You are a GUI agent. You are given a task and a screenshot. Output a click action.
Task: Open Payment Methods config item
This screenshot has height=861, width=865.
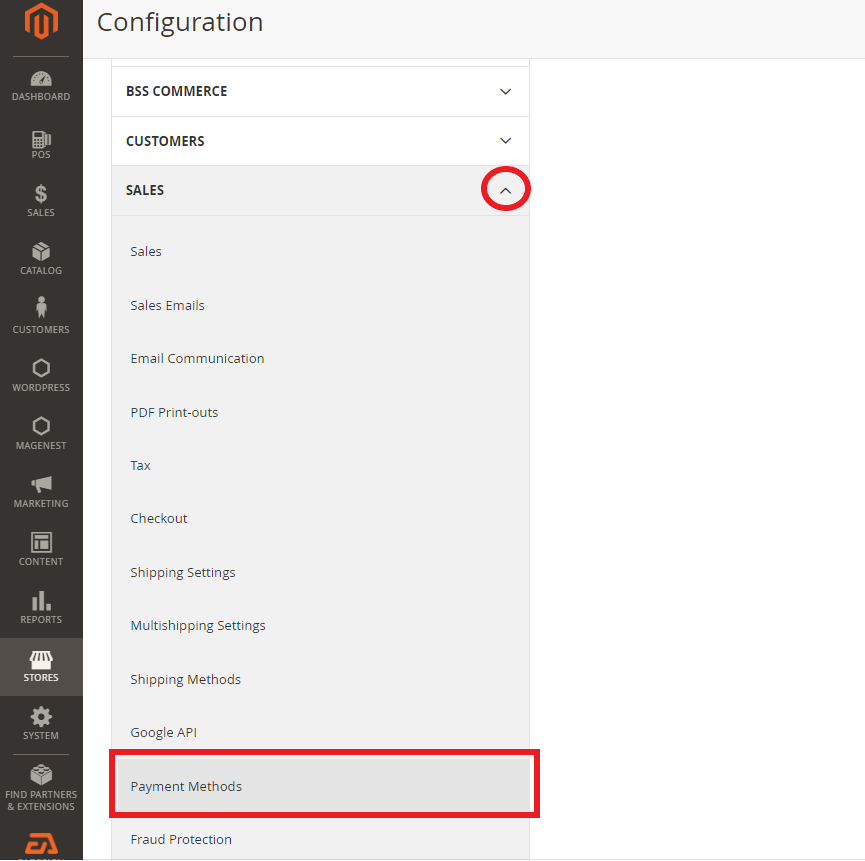pyautogui.click(x=323, y=785)
